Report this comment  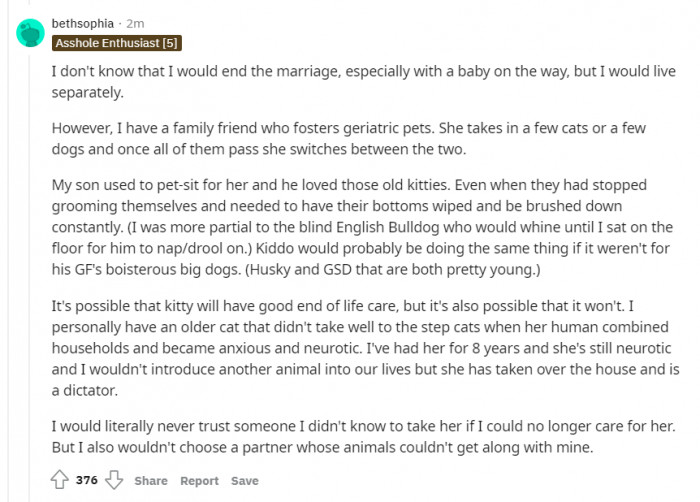tap(199, 481)
